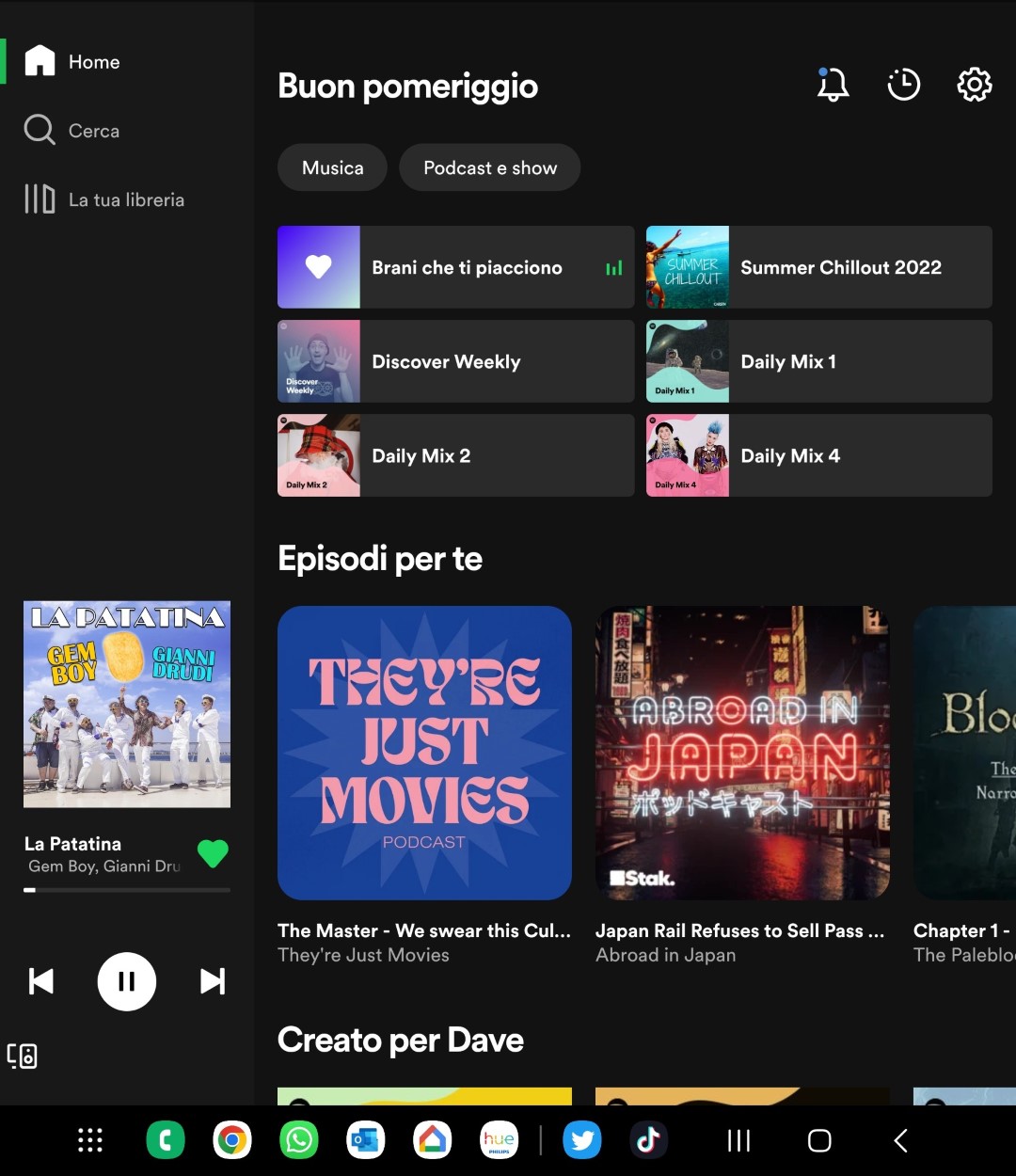
Task: Open La tua libreria library icon
Action: pyautogui.click(x=40, y=199)
